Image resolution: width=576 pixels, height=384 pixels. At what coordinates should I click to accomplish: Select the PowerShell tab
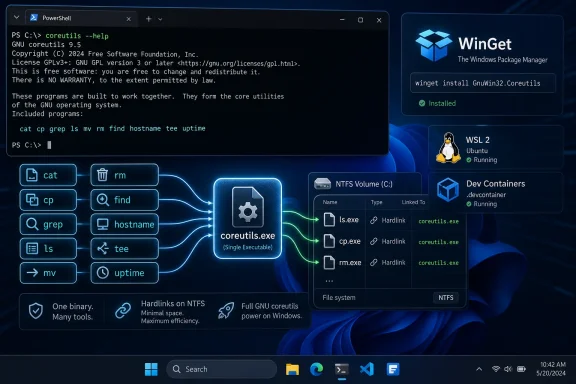tap(81, 18)
